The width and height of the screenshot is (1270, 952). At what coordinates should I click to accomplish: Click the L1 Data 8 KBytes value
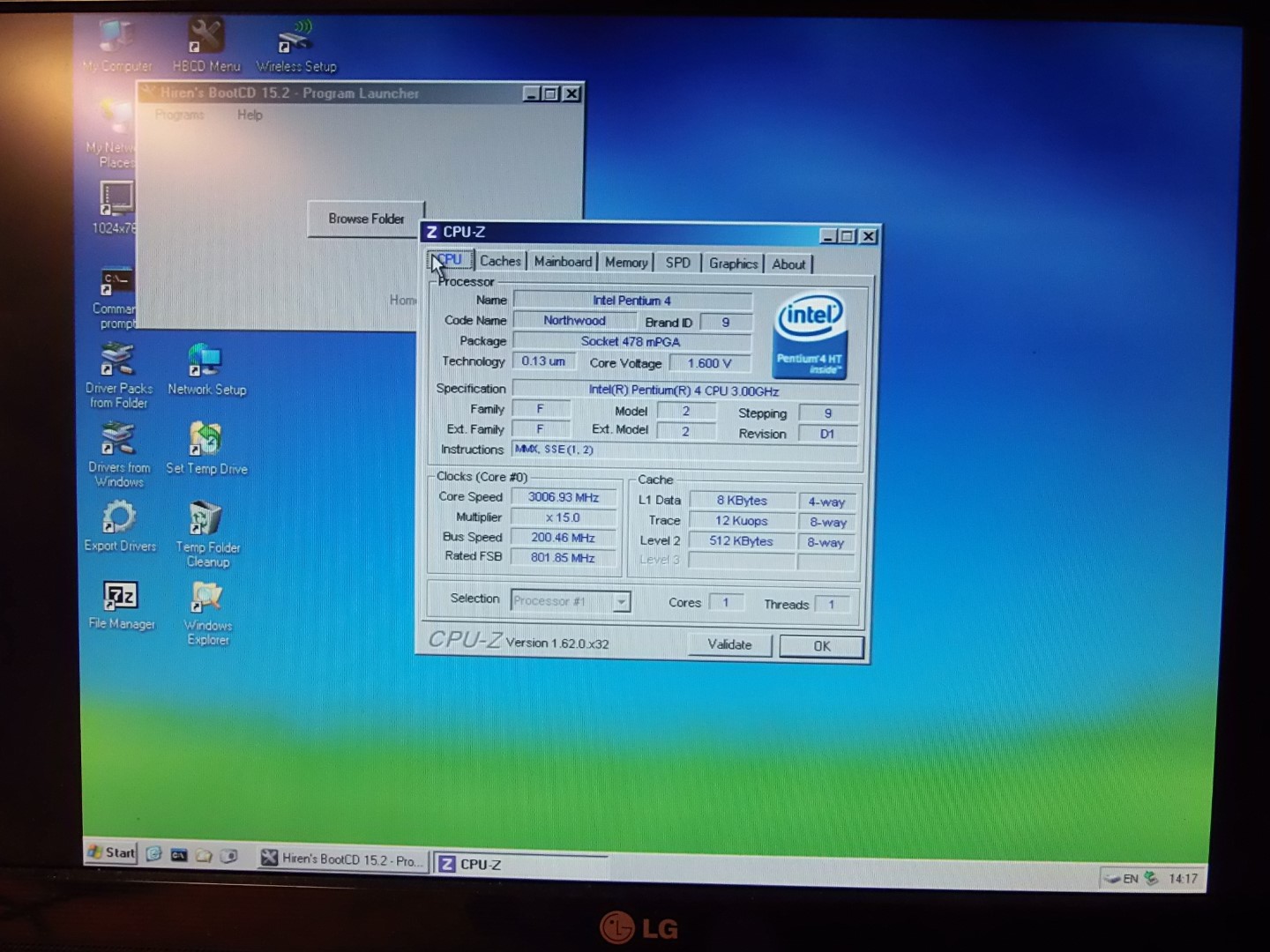742,501
